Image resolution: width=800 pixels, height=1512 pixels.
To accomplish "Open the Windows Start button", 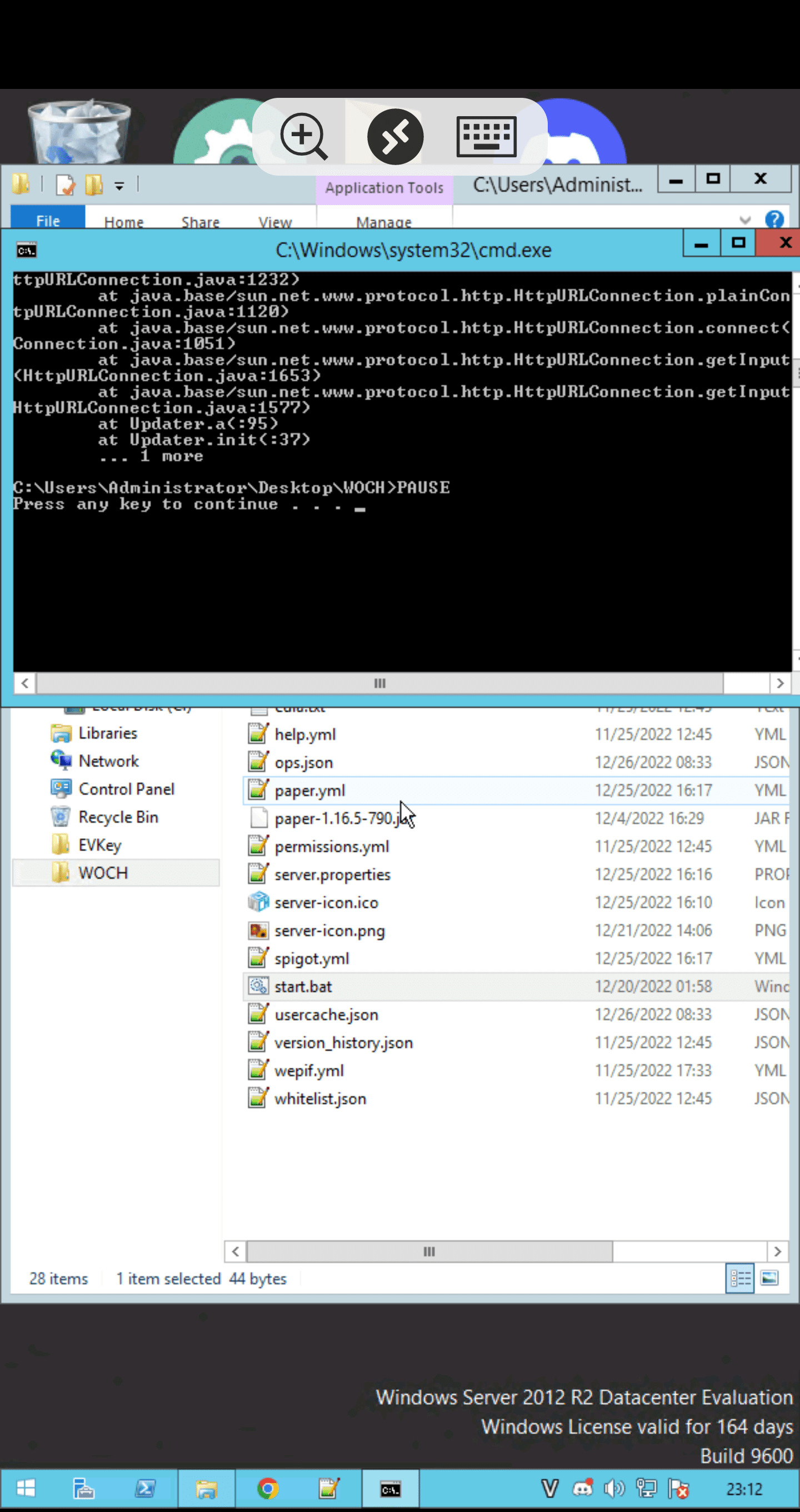I will (x=26, y=1488).
